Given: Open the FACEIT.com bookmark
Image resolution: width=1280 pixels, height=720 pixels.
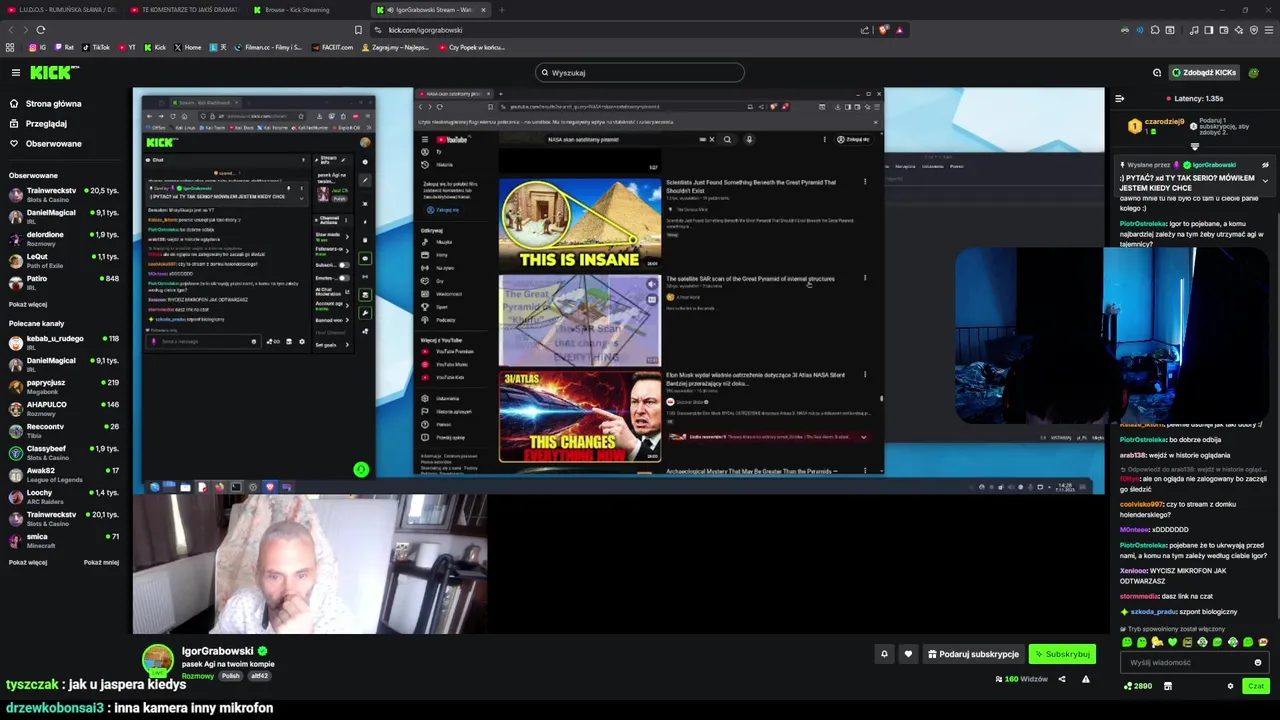Looking at the screenshot, I should click(x=333, y=47).
